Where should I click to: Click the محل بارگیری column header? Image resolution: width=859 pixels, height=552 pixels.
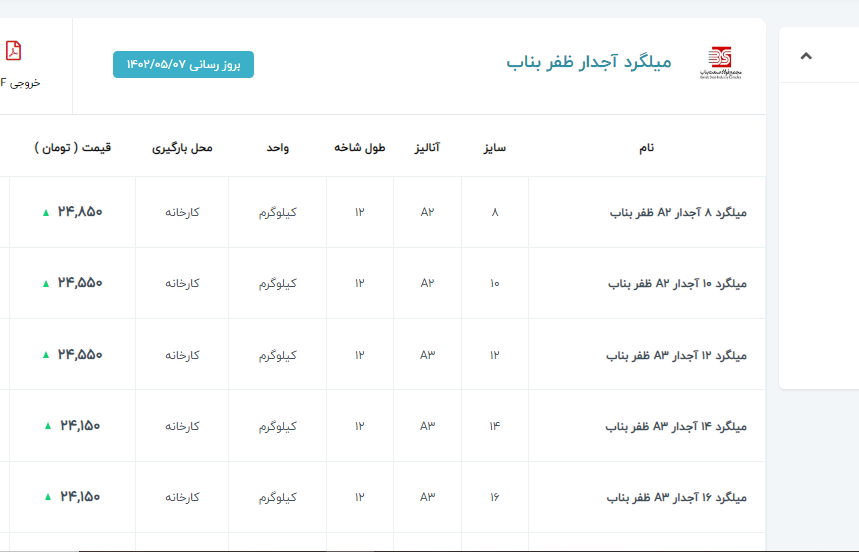(182, 148)
